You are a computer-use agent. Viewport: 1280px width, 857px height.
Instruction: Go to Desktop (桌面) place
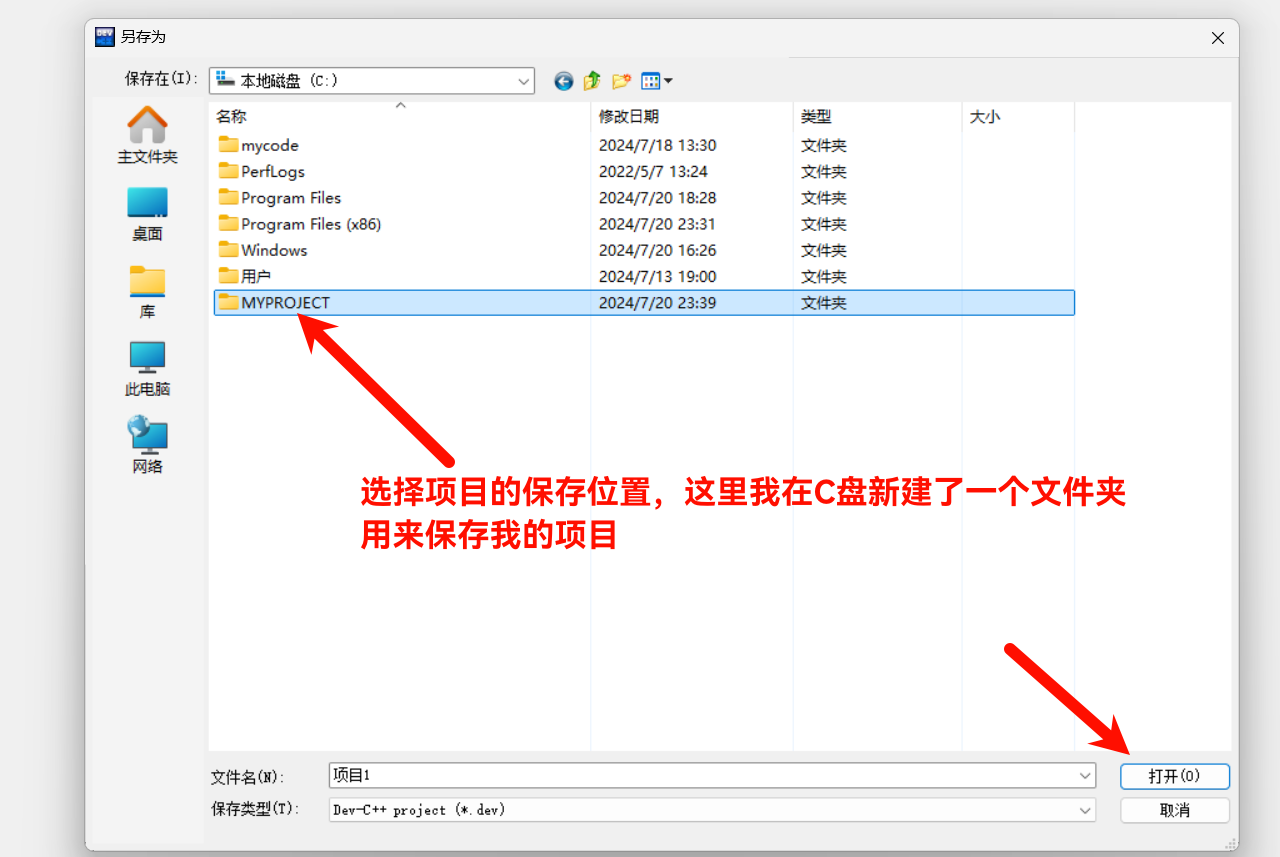point(147,214)
